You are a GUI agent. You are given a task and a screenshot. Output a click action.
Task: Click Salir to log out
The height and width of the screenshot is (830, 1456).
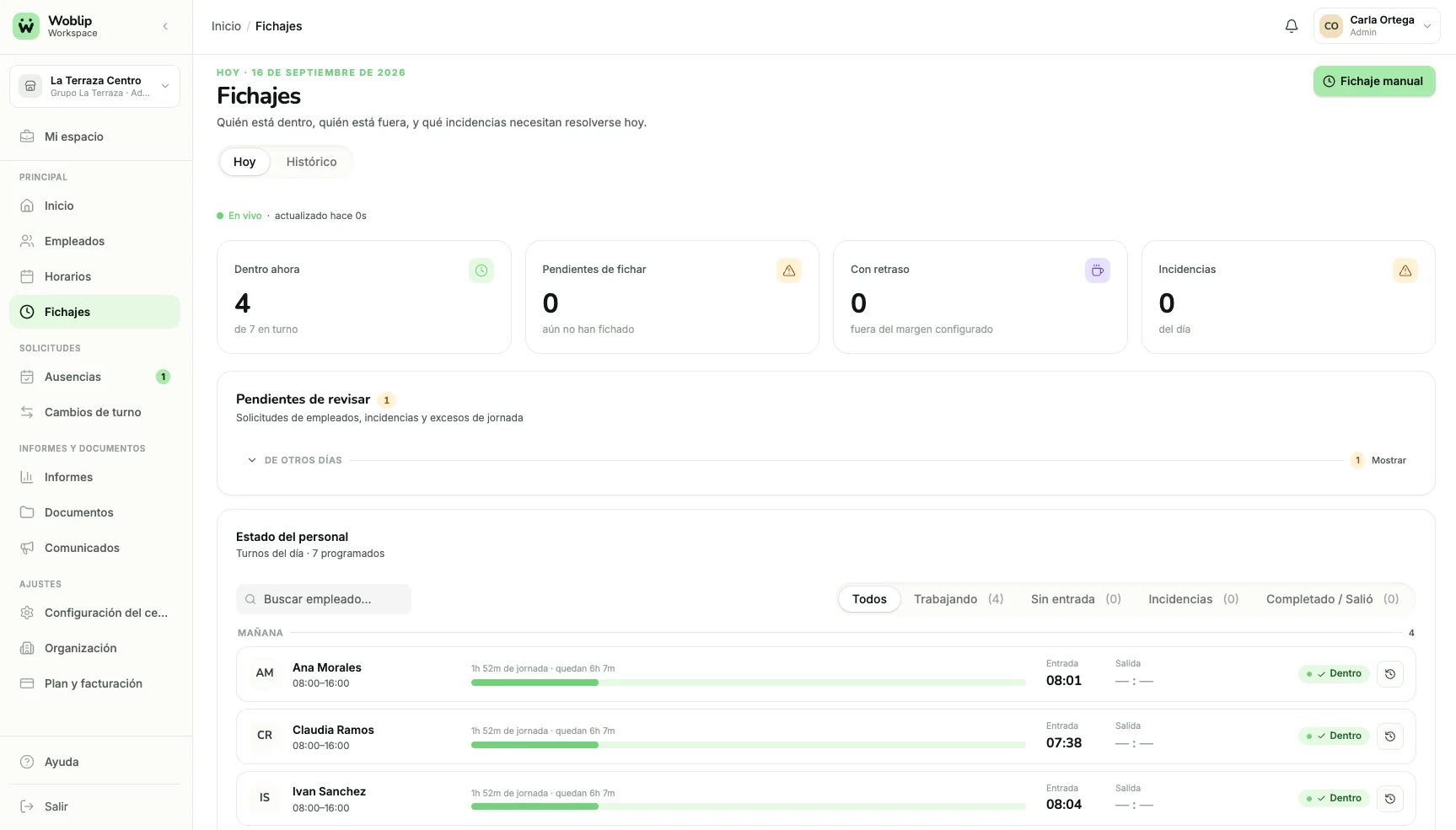pyautogui.click(x=94, y=806)
